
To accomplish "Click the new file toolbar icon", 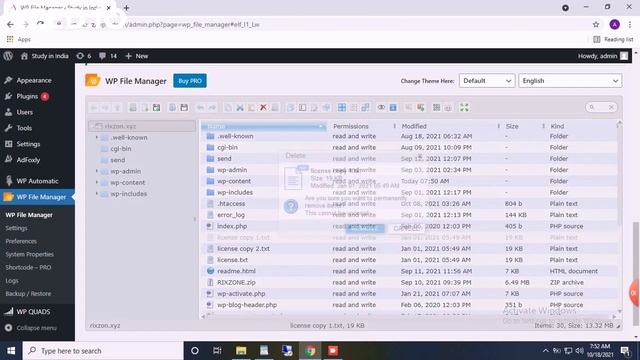I will coord(144,108).
